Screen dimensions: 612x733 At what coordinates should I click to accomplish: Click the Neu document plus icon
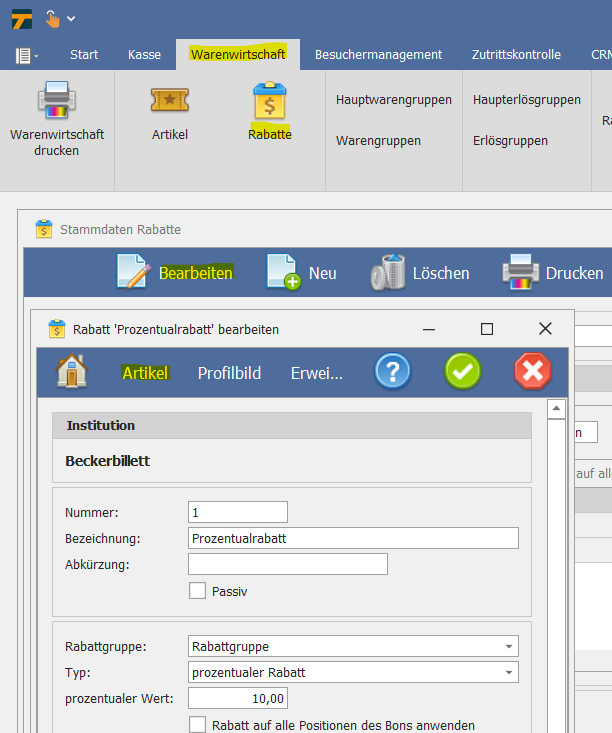[283, 272]
